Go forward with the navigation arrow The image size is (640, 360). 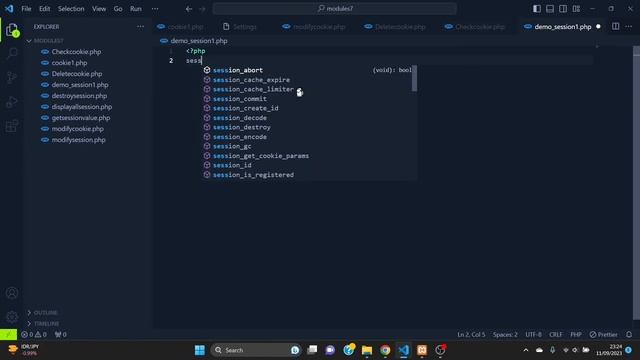202,9
